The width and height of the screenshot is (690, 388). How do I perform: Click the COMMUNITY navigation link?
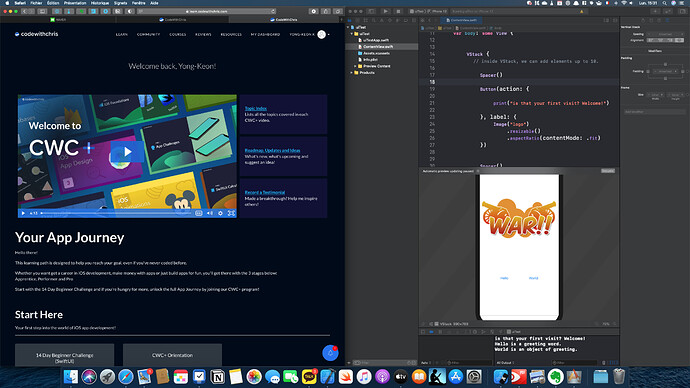coord(148,34)
